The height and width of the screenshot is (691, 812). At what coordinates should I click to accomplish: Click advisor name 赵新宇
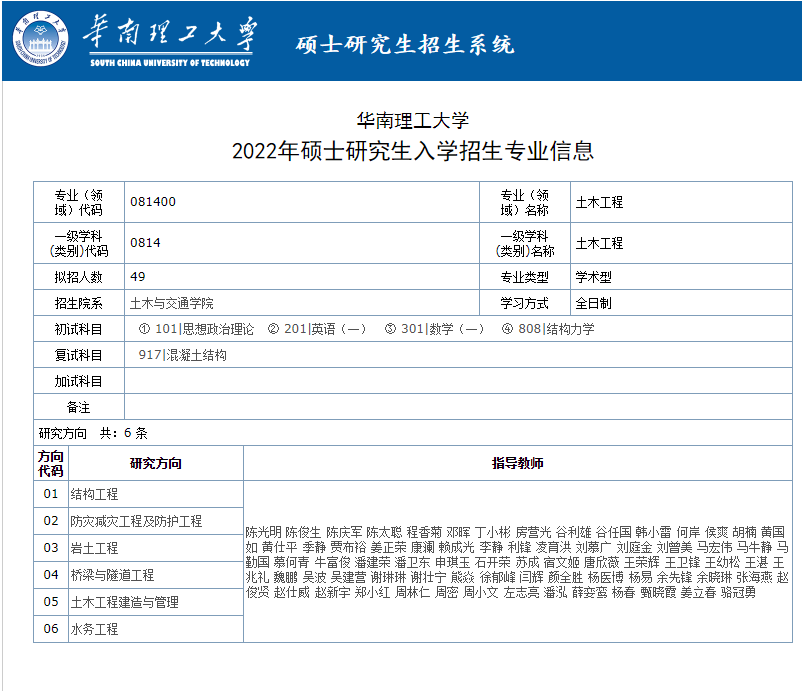click(x=332, y=592)
